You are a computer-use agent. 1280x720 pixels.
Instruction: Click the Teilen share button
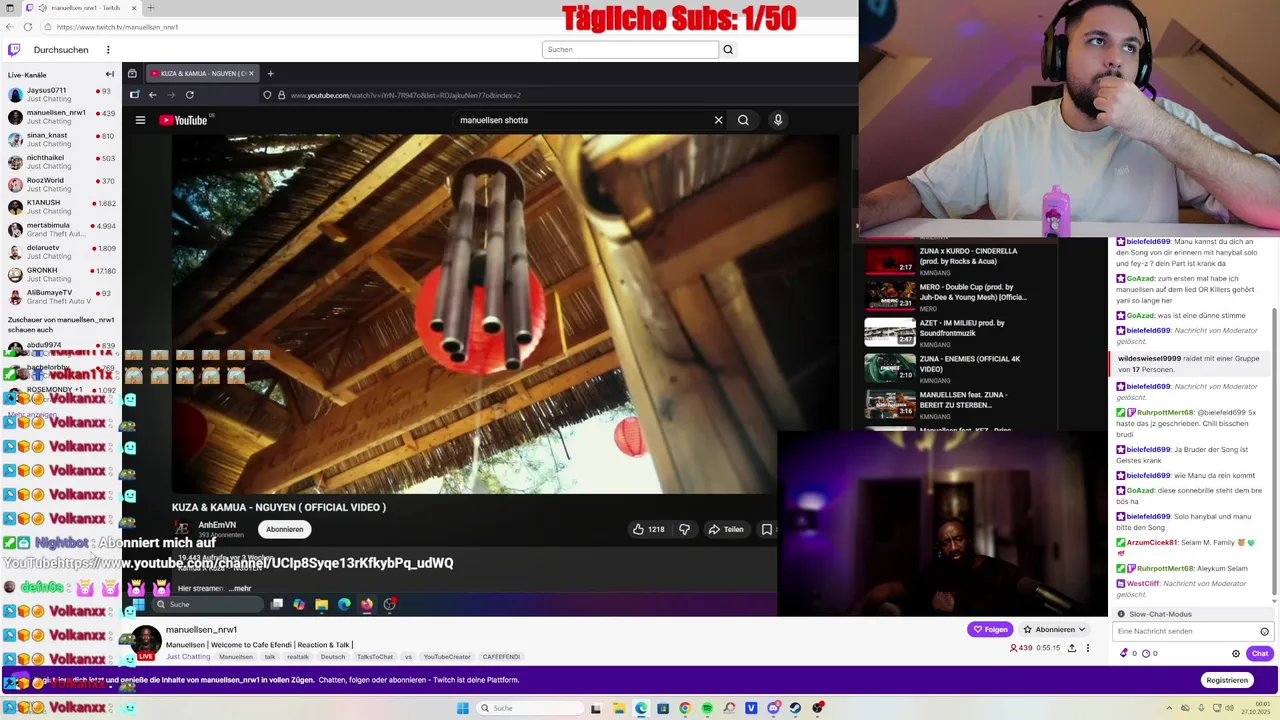pyautogui.click(x=726, y=529)
